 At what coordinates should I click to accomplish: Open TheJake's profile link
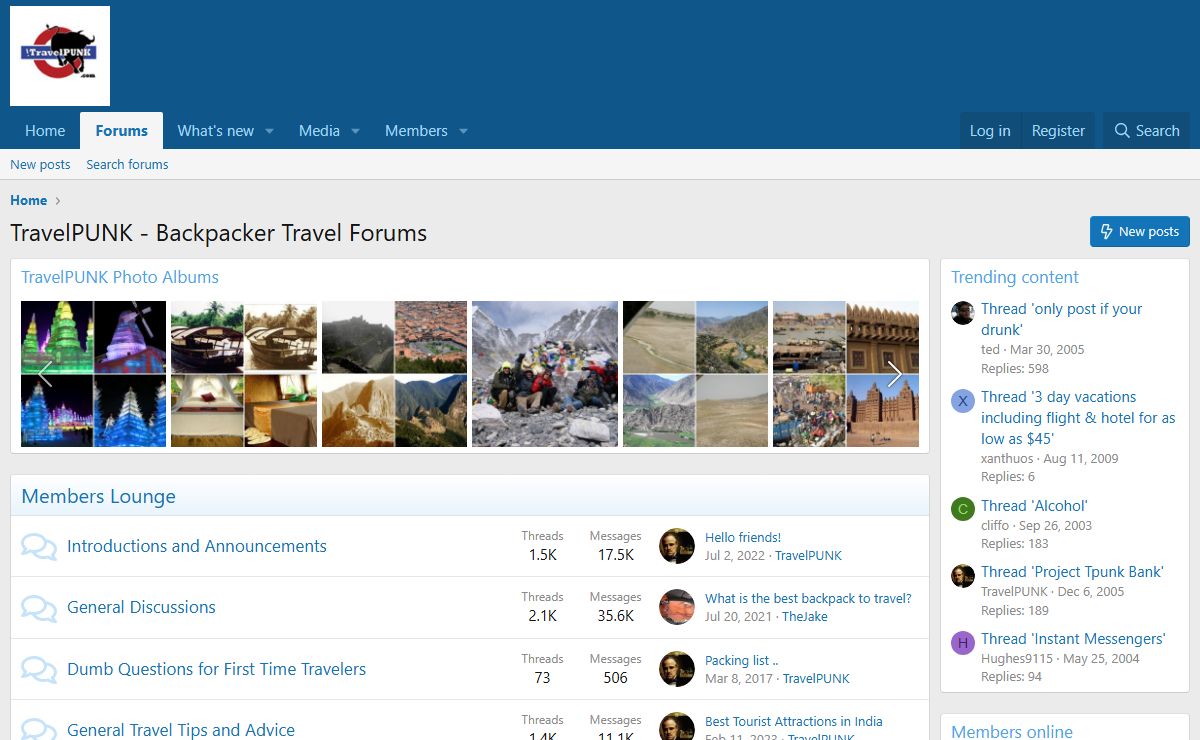pos(805,616)
